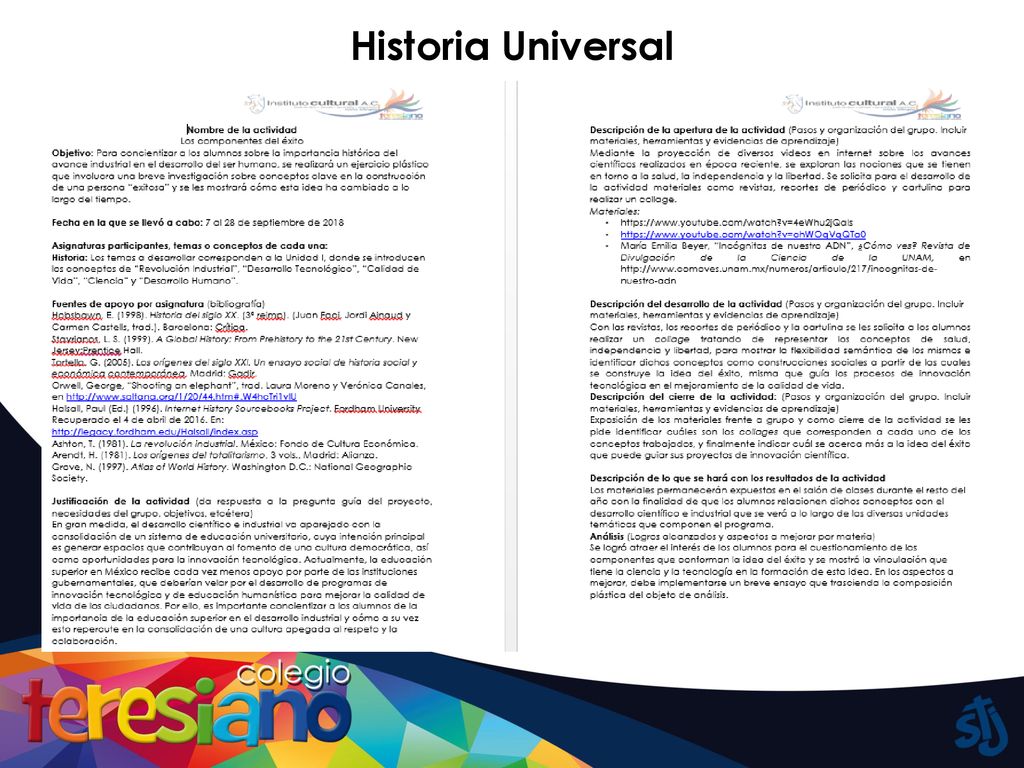Screen dimensions: 1024x768
Task: Click the Materiales label
Action: click(615, 212)
